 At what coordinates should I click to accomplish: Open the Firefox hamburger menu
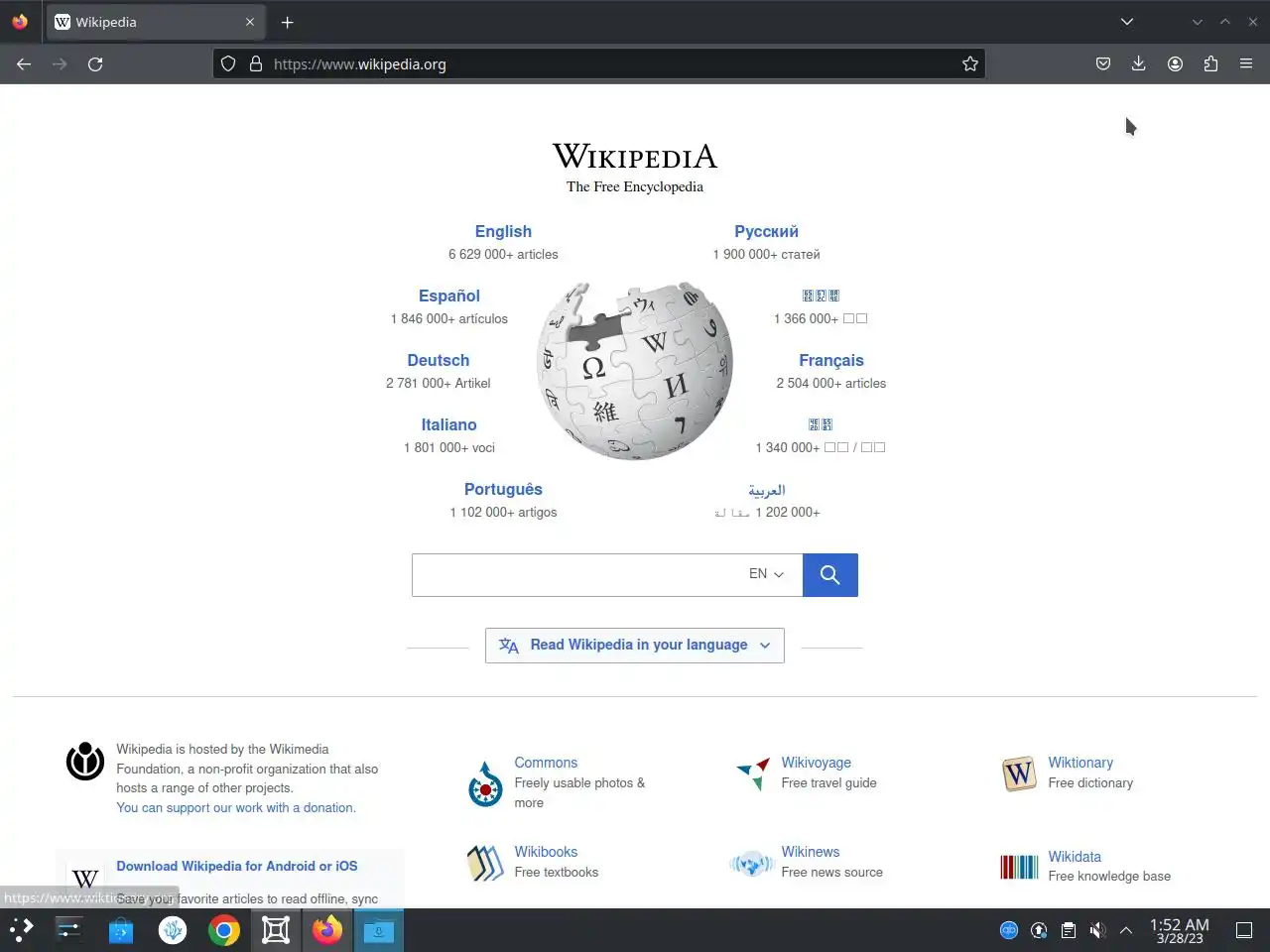(1246, 63)
